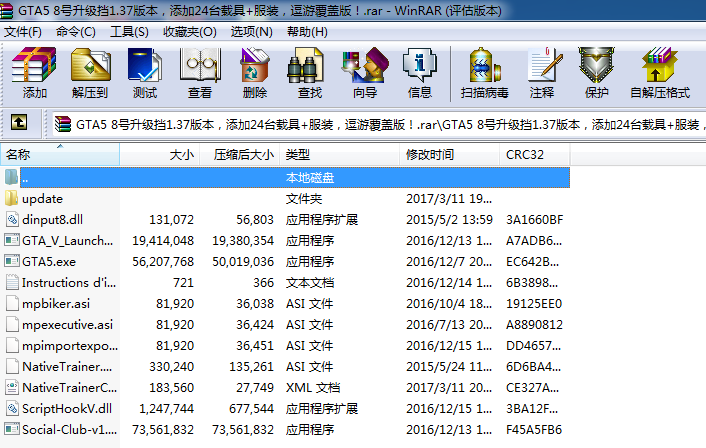Sort by 大小 column header

(x=160, y=154)
